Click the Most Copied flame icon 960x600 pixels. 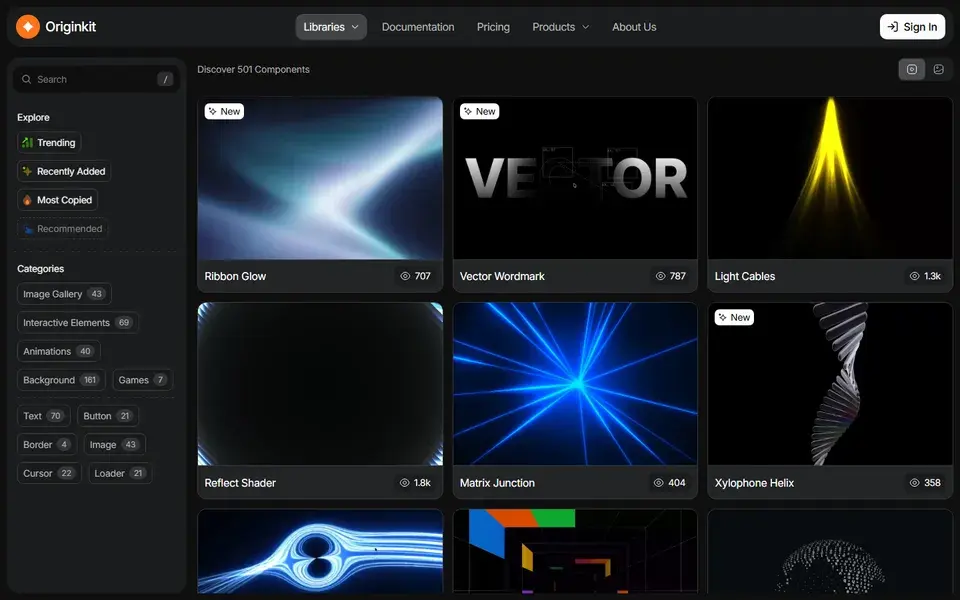point(27,200)
